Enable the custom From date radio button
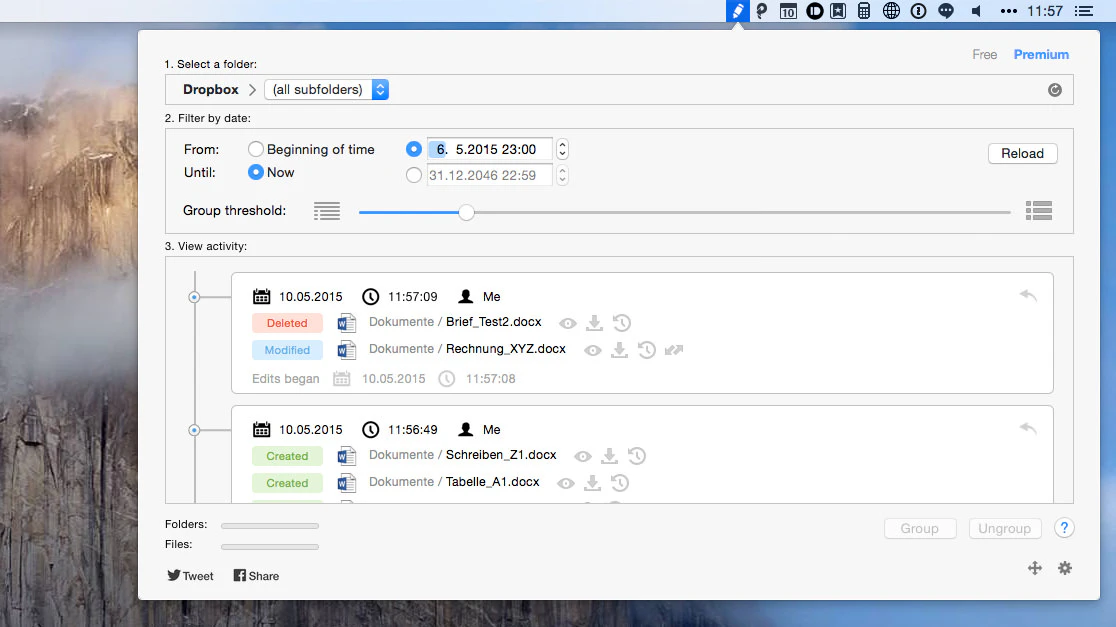 coord(414,149)
